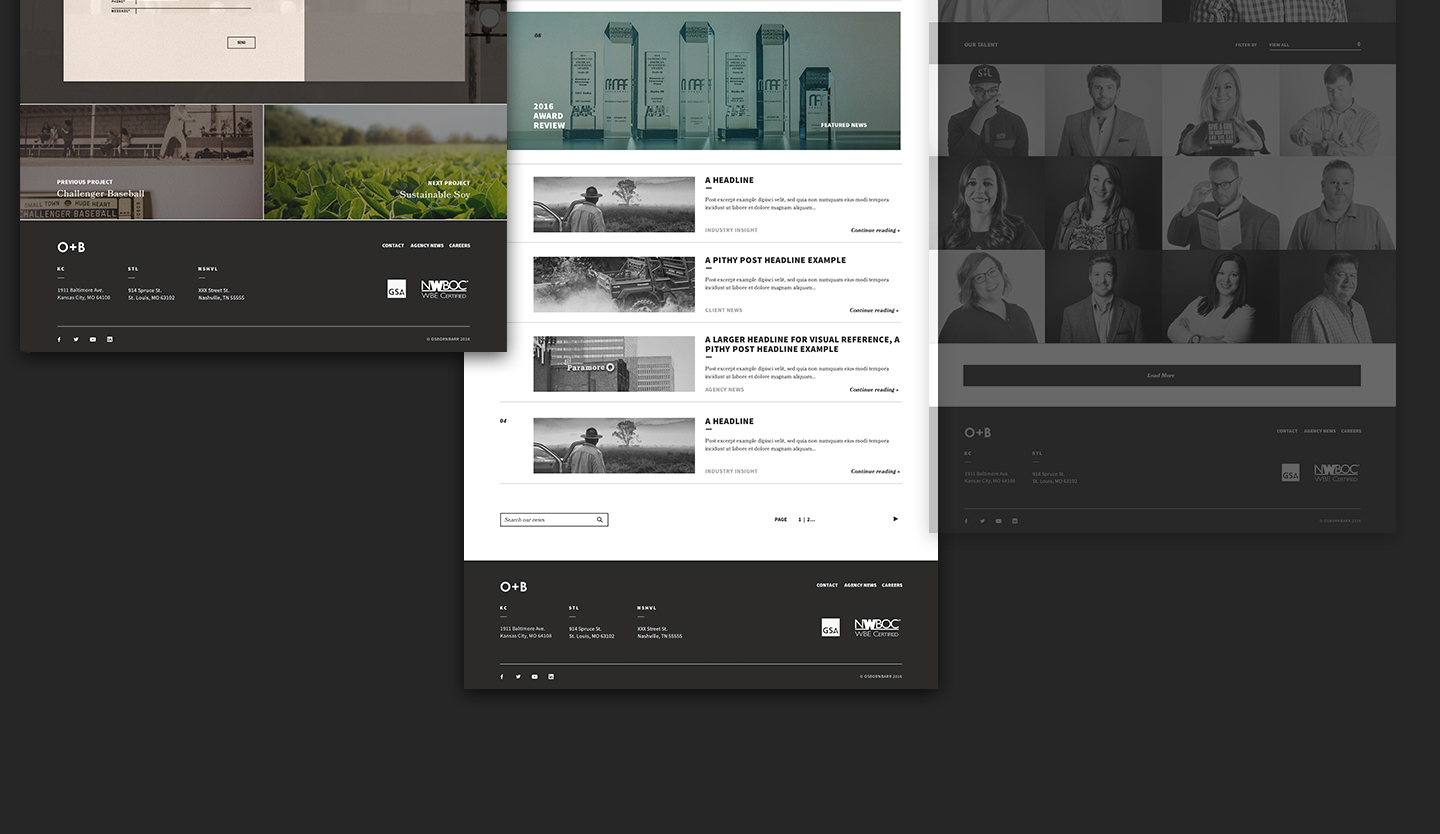Click Contact link in talent page footer
This screenshot has height=834, width=1440.
[1287, 431]
